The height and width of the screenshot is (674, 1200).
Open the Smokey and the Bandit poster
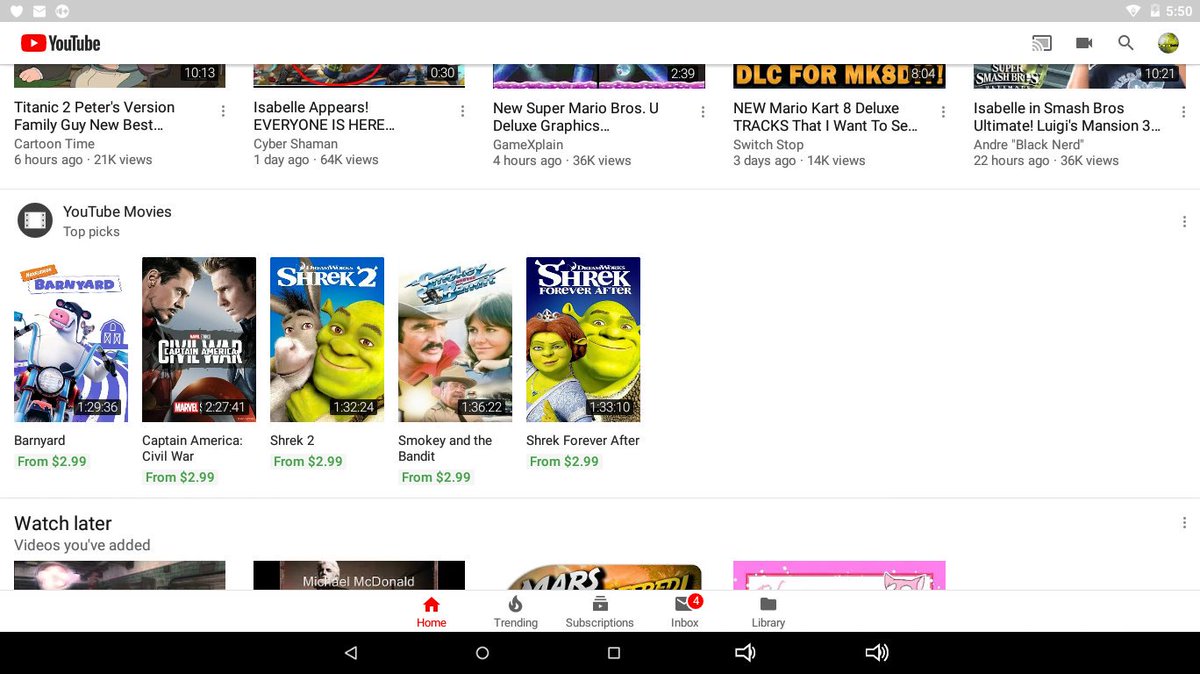(455, 339)
